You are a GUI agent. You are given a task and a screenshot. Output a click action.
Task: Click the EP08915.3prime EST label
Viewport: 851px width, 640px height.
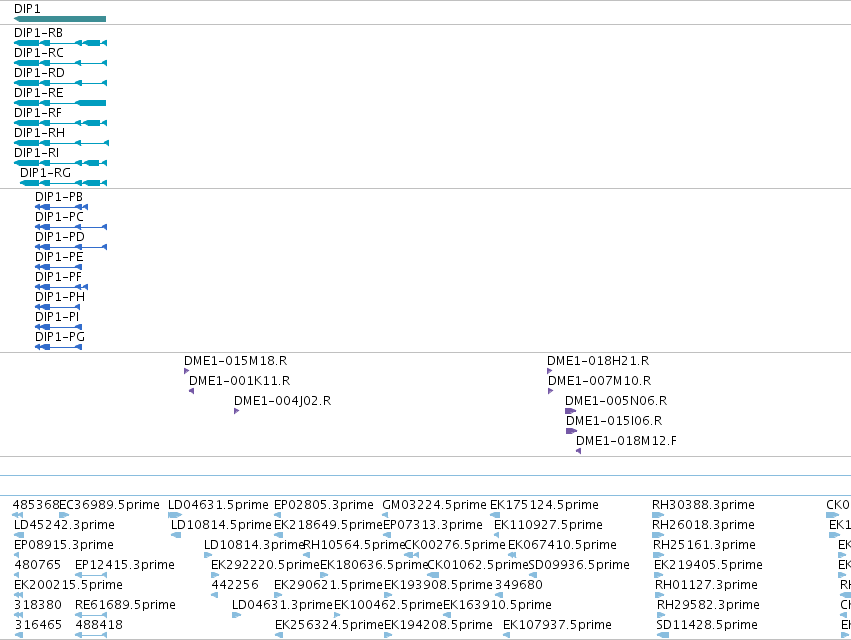point(64,545)
